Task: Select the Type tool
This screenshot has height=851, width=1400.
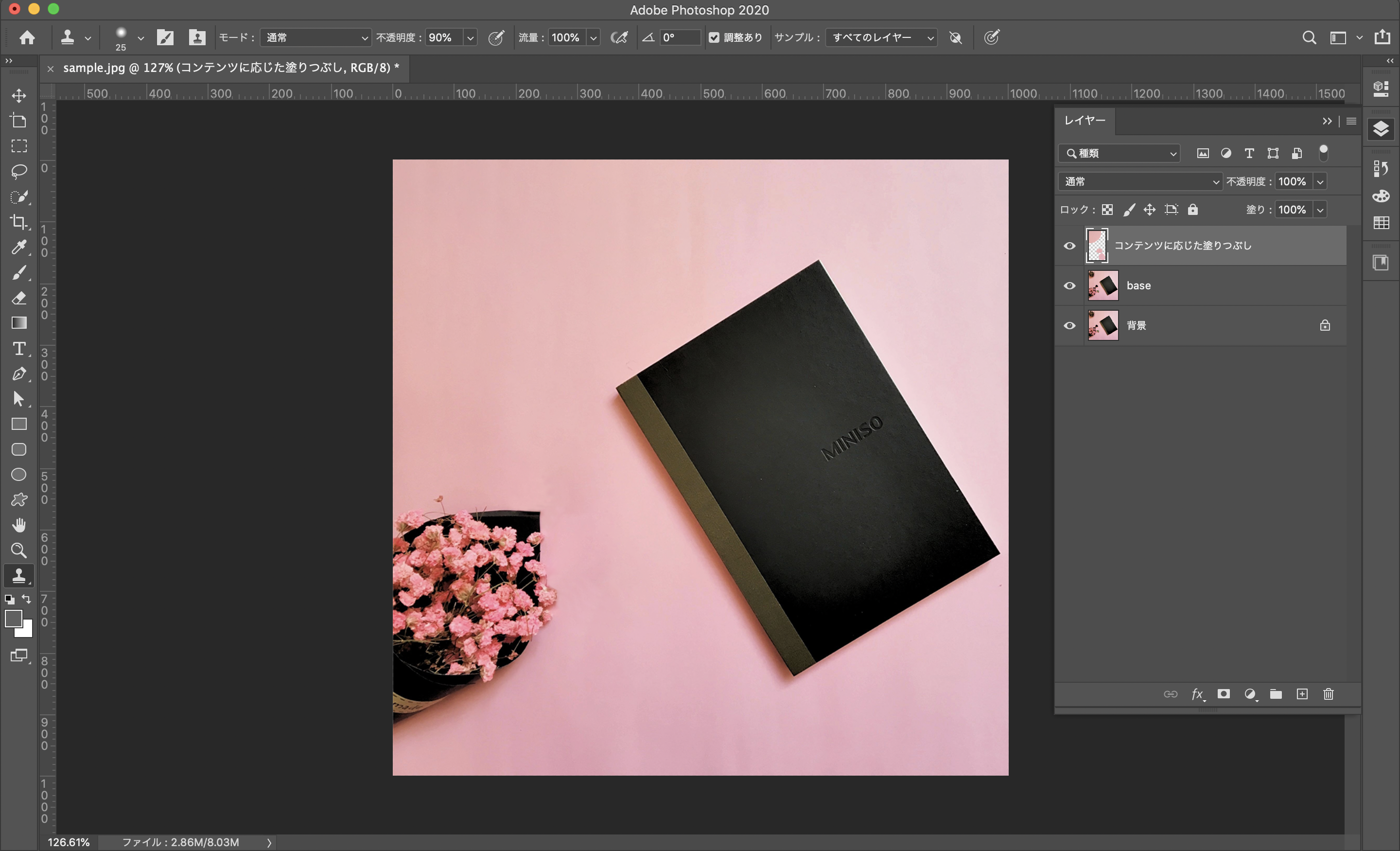Action: pyautogui.click(x=19, y=349)
